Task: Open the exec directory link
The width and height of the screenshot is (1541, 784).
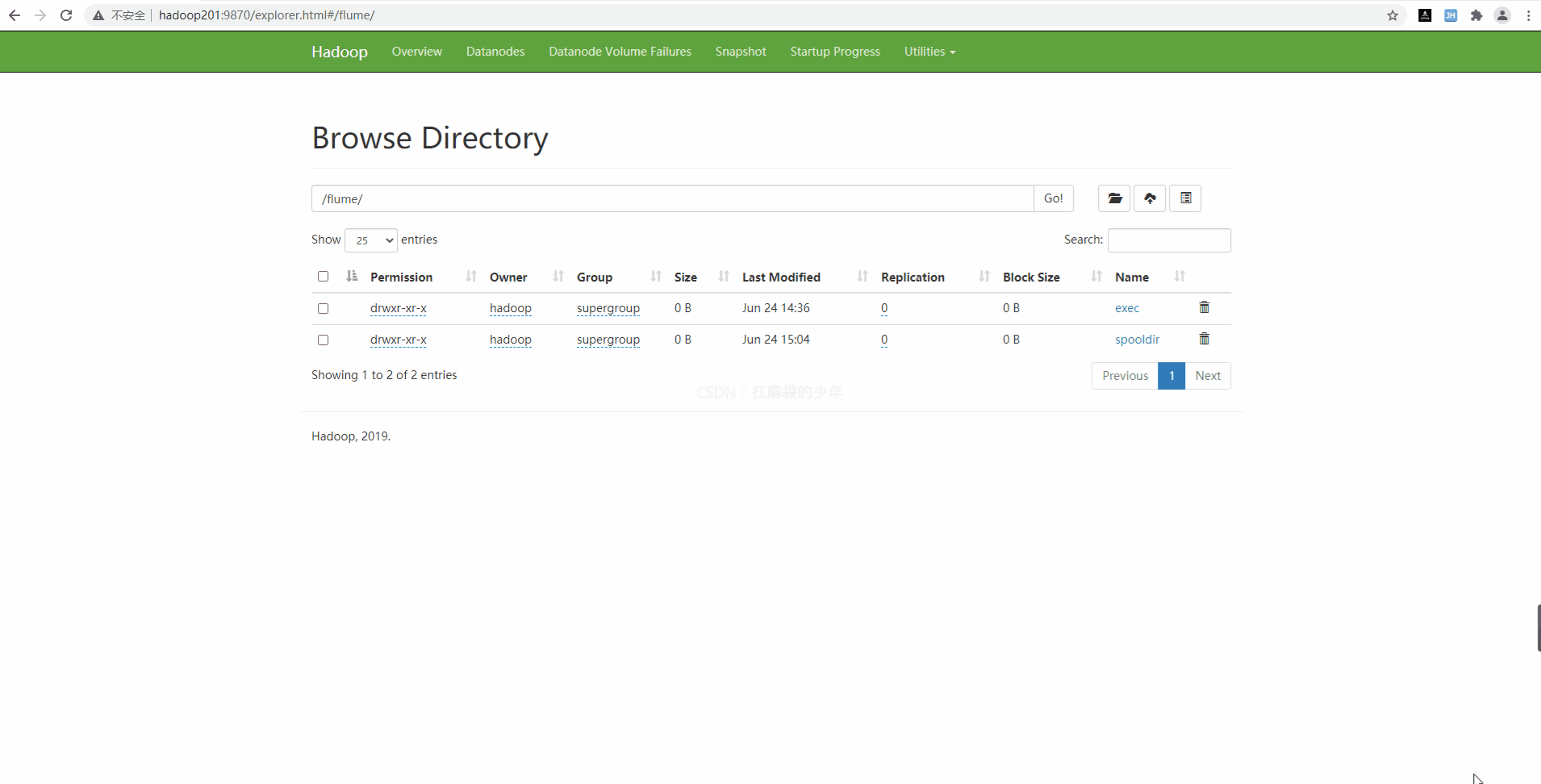Action: (x=1127, y=308)
